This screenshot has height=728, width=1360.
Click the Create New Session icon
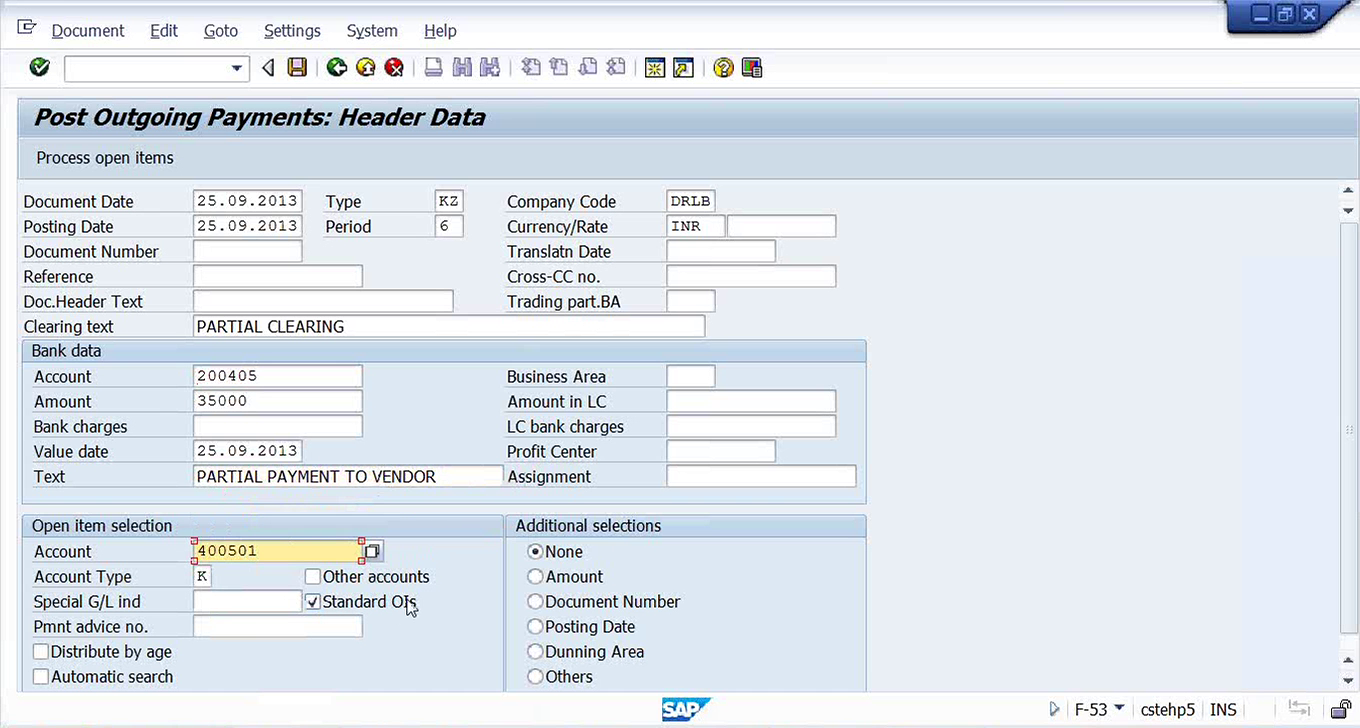(x=655, y=68)
